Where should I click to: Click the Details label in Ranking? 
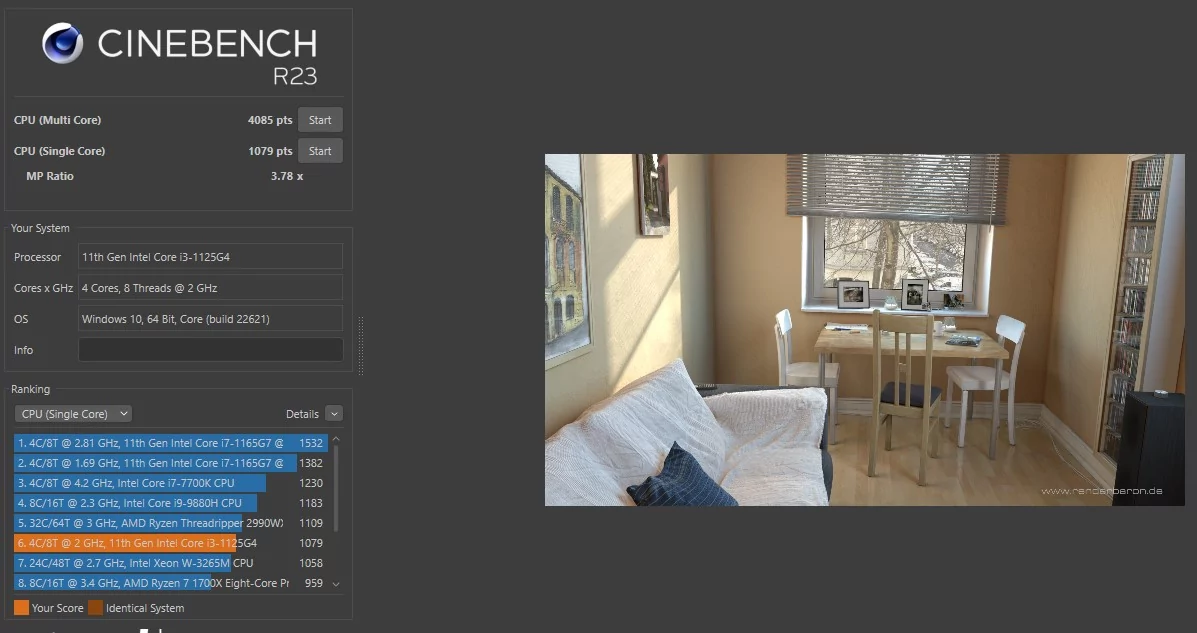(302, 414)
